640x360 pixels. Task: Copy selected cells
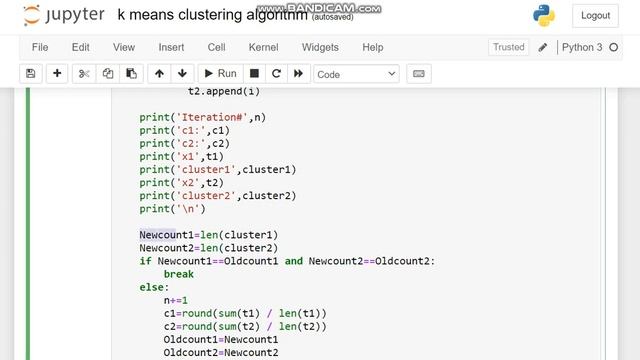click(108, 74)
